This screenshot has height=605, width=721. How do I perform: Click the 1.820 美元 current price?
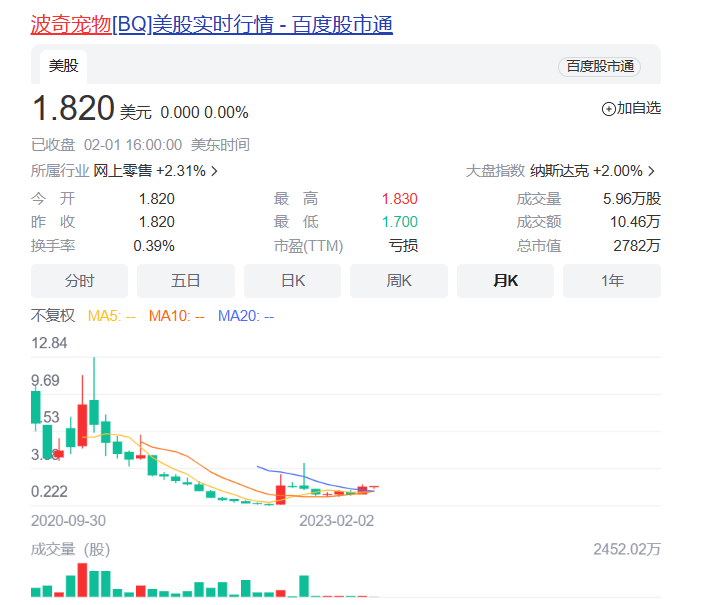point(92,108)
